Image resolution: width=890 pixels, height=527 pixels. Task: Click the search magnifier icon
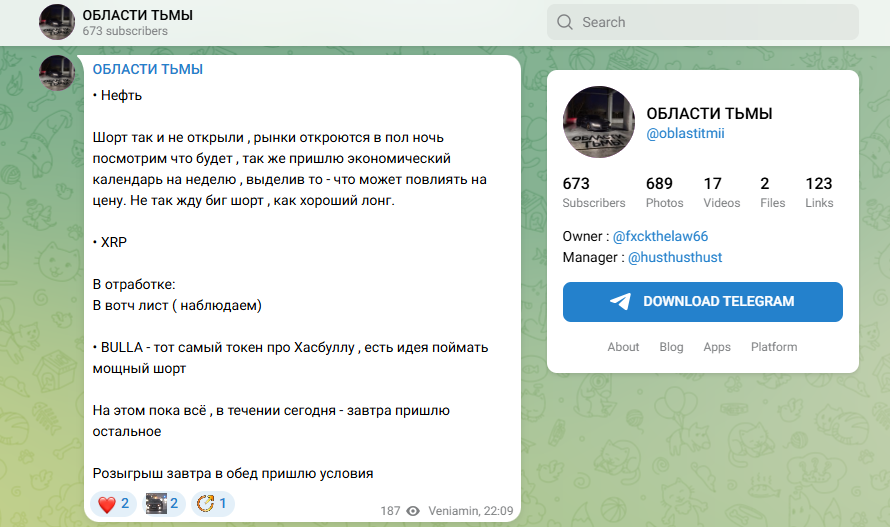(x=565, y=22)
